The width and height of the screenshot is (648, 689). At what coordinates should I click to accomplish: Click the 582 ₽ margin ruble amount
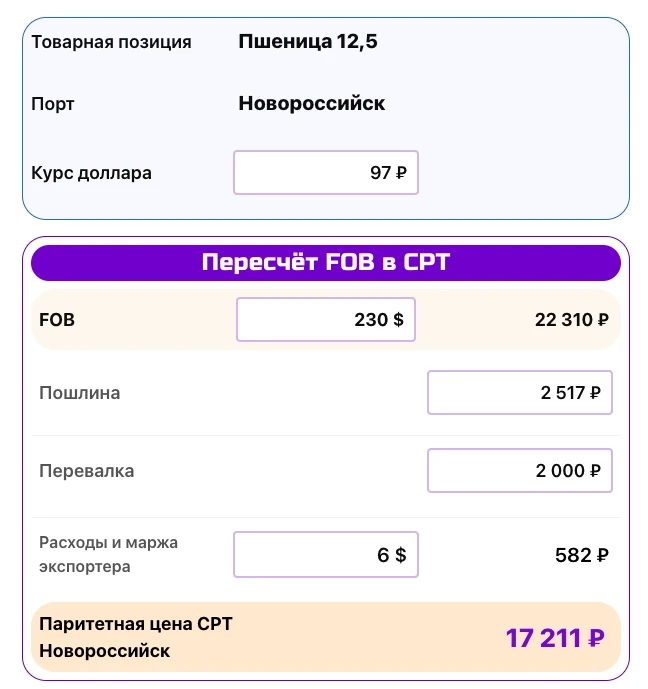(x=581, y=555)
